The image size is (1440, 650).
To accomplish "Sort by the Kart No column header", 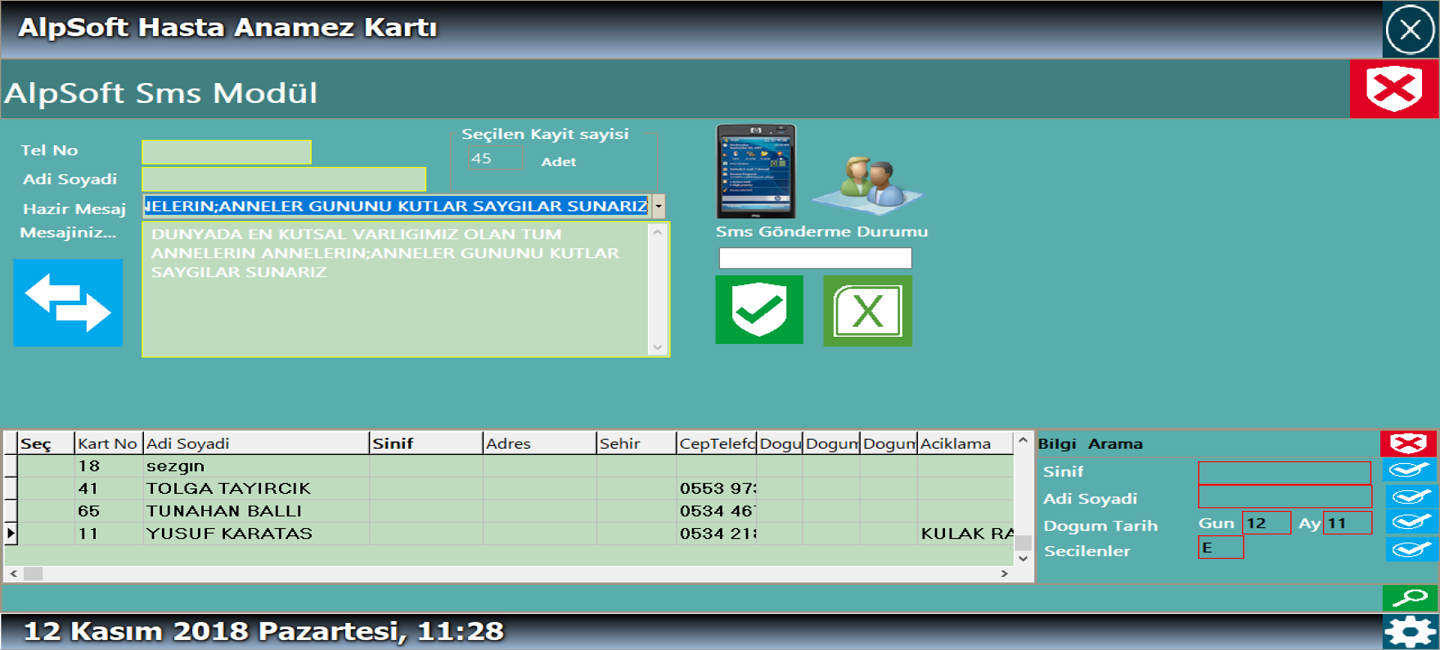I will (109, 443).
